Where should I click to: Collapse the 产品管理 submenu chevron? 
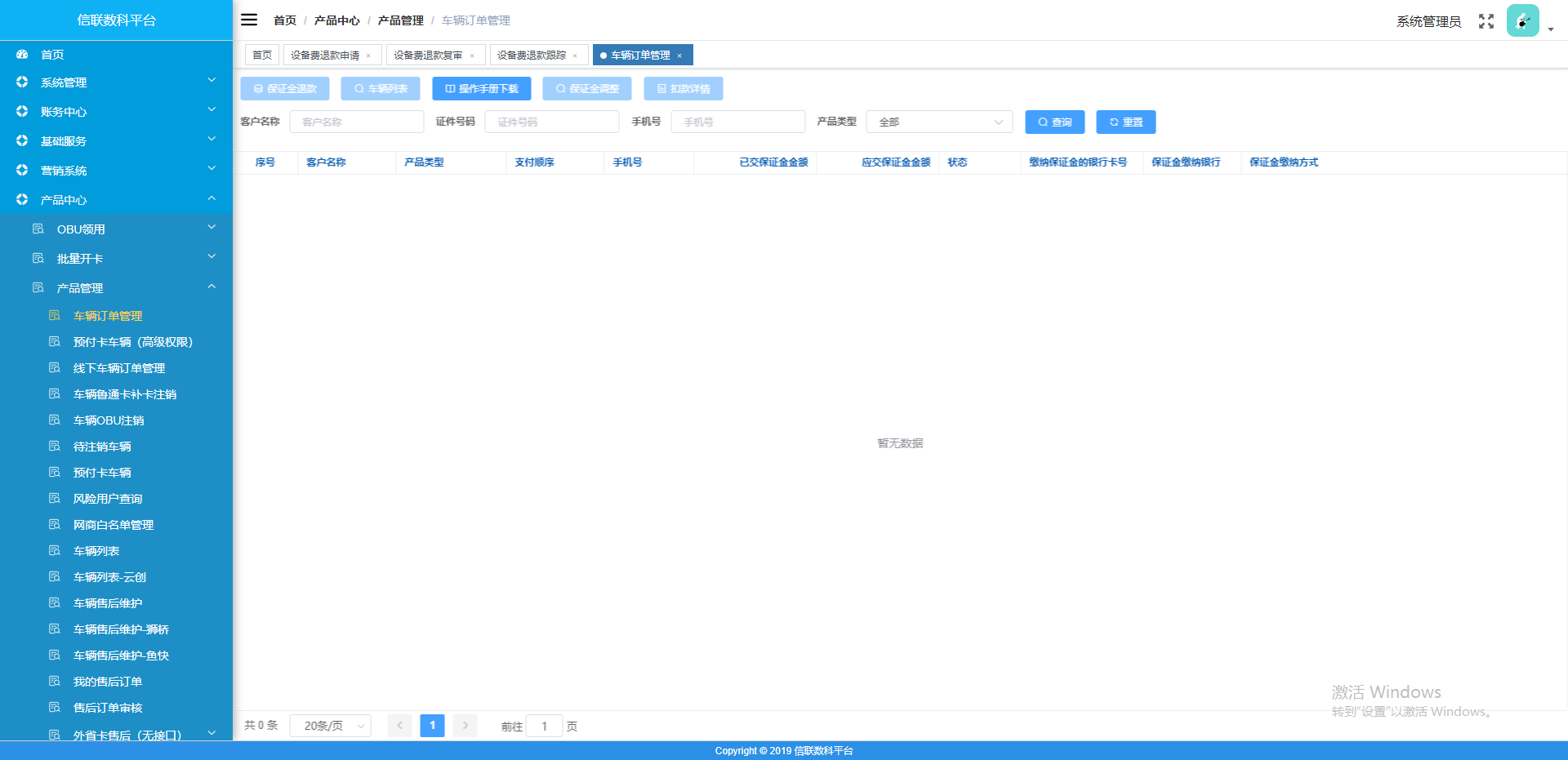coord(212,286)
